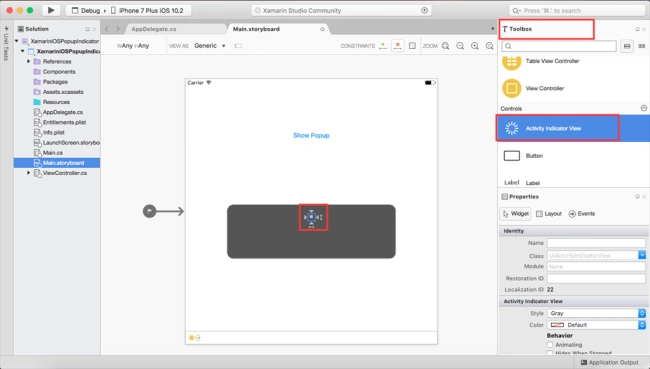650x369 pixels.
Task: Open the Layout properties tab
Action: (x=549, y=214)
